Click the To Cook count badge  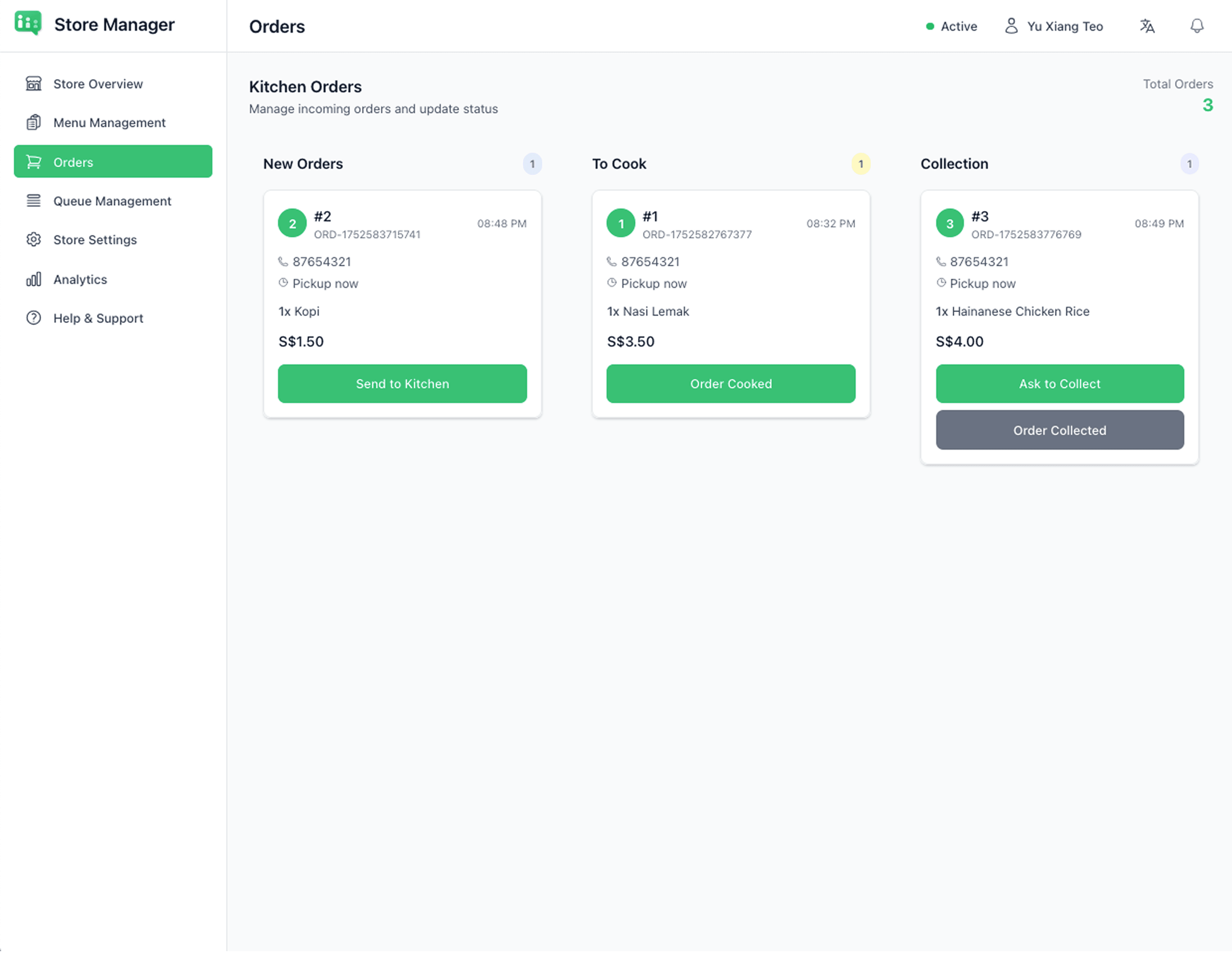(x=860, y=164)
